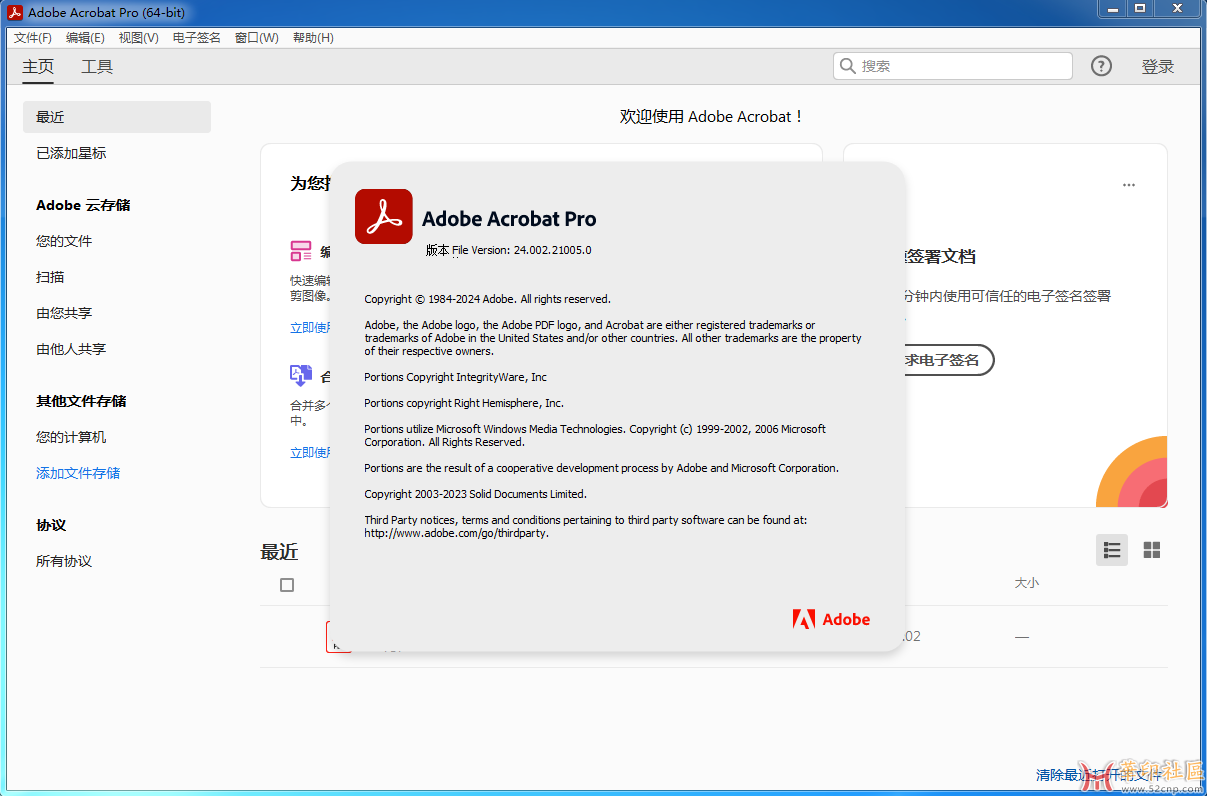Open the 编辑(E) menu
1207x796 pixels.
point(85,38)
